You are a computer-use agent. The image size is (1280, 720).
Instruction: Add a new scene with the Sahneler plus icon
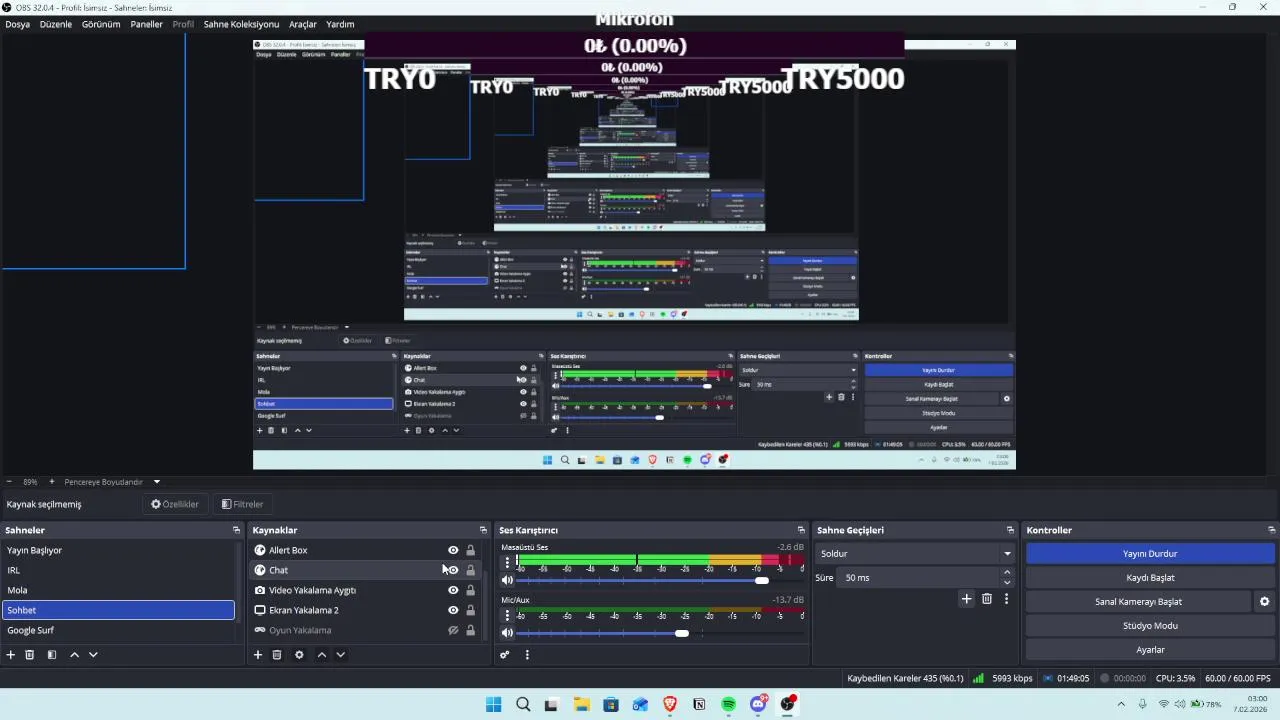11,655
